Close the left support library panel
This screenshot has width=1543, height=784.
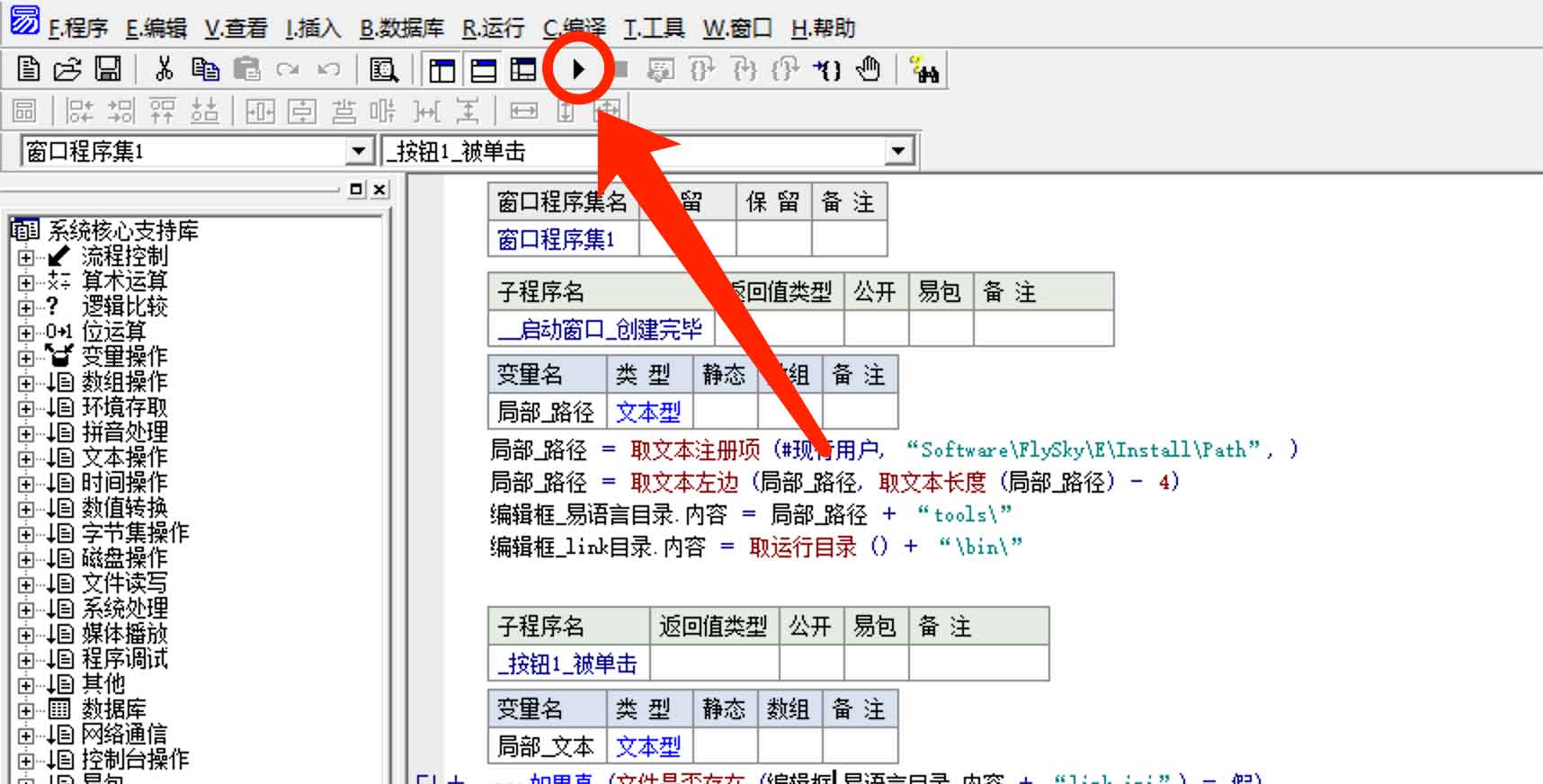coord(379,189)
